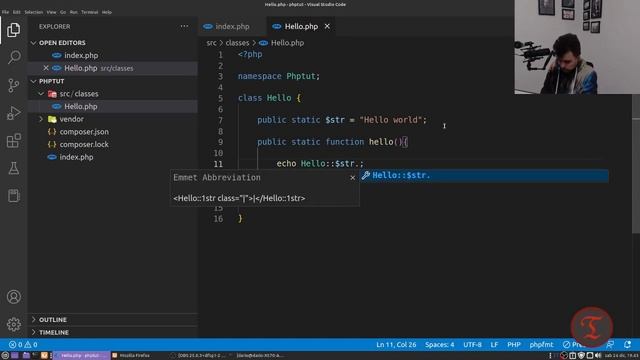
Task: Dismiss the Emmet Abbreviation popup
Action: (353, 178)
